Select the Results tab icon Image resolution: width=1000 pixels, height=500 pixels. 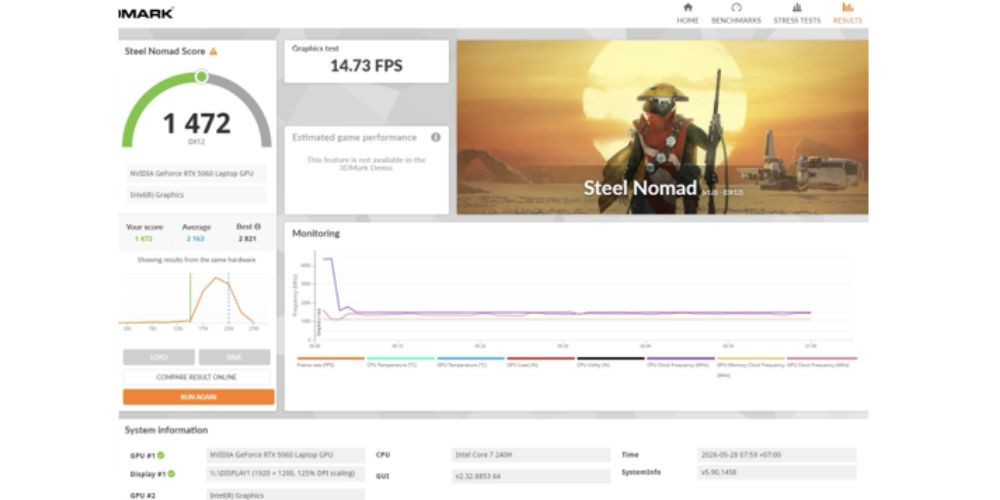click(x=848, y=8)
